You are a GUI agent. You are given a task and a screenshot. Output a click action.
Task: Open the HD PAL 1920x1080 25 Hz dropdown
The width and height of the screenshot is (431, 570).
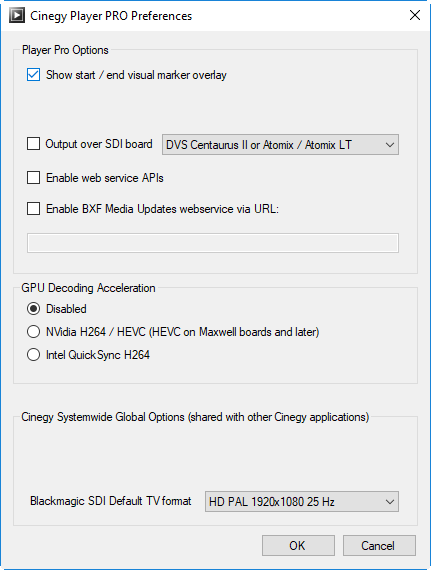pos(302,502)
